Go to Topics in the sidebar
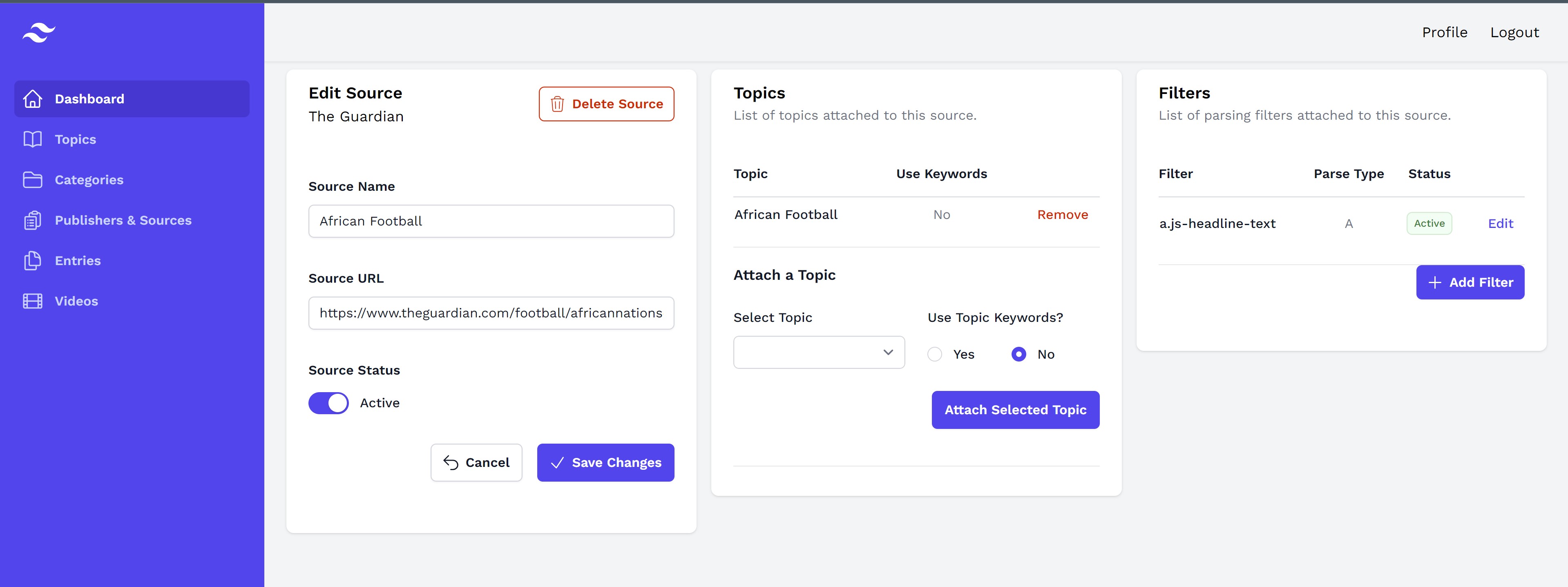 coord(132,139)
